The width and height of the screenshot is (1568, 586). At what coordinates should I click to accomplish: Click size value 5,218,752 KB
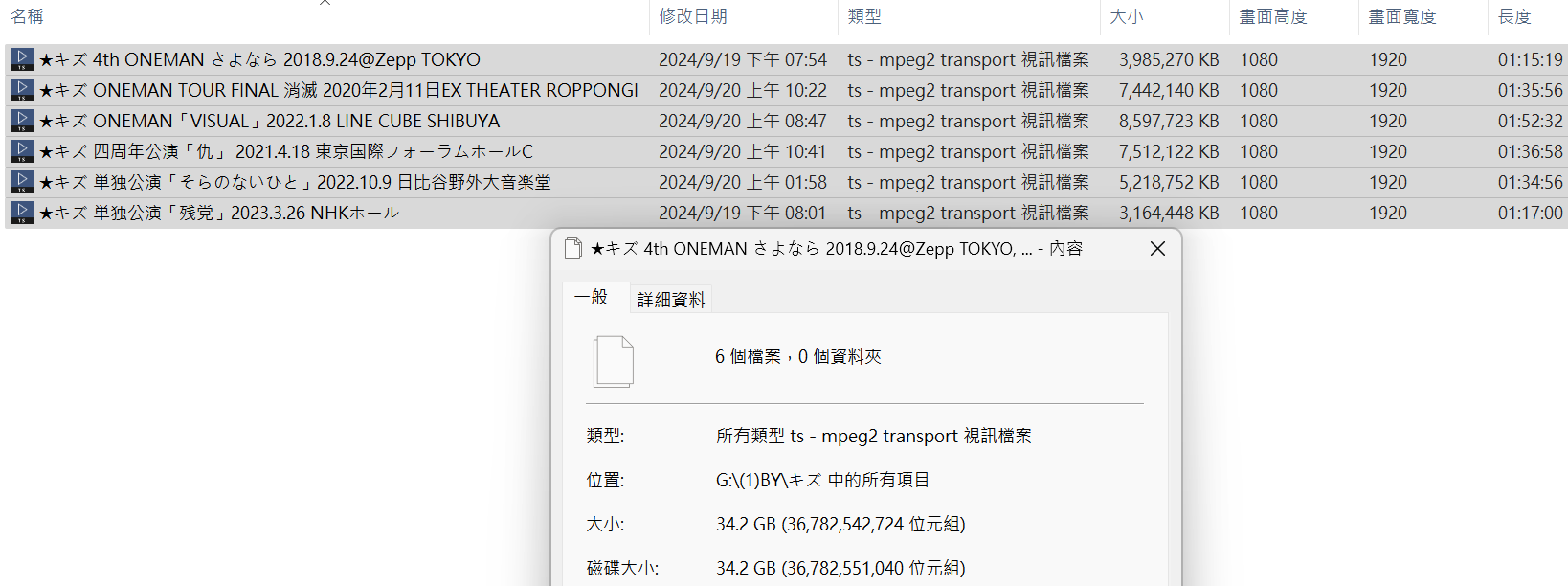pos(1169,182)
